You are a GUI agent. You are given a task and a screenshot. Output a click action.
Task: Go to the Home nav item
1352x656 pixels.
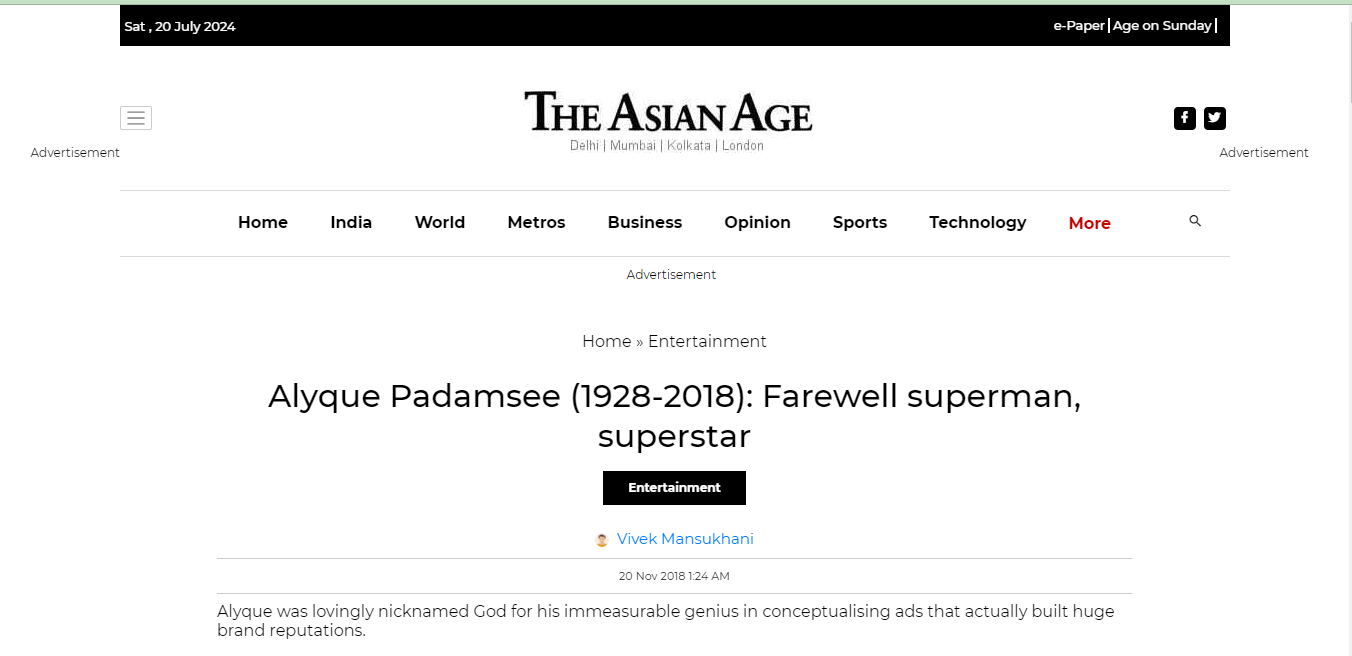pos(263,222)
